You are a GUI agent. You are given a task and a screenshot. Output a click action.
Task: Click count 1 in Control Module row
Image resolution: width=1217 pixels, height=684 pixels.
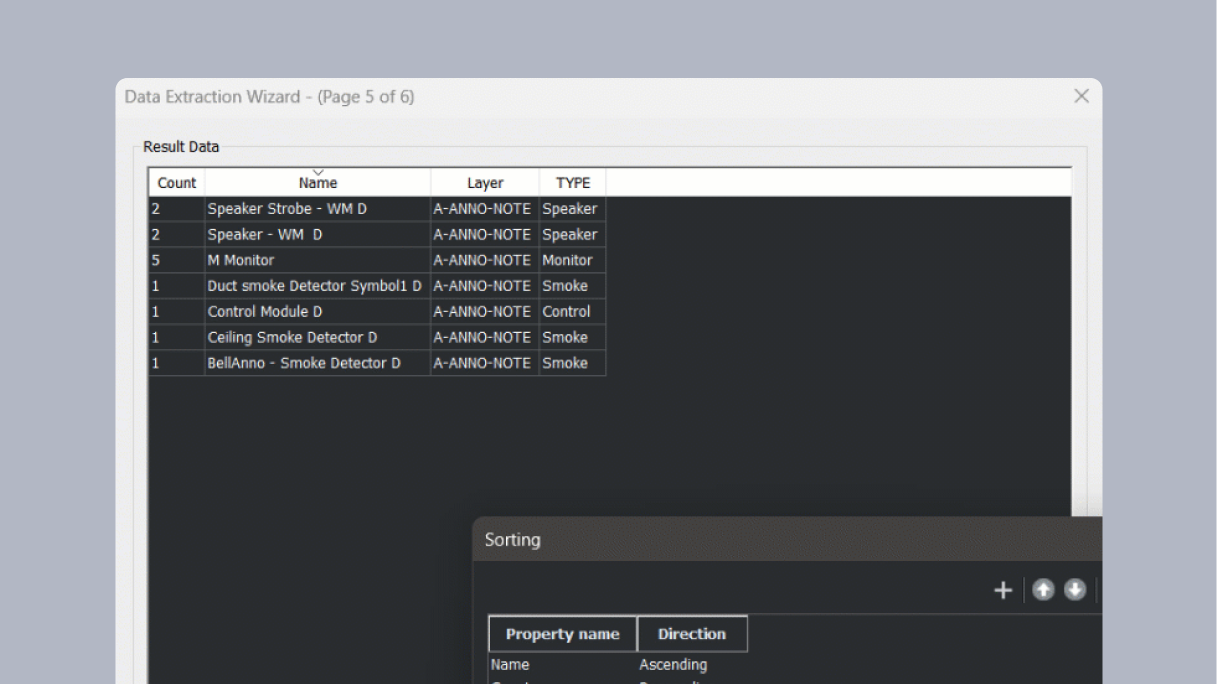click(x=177, y=312)
